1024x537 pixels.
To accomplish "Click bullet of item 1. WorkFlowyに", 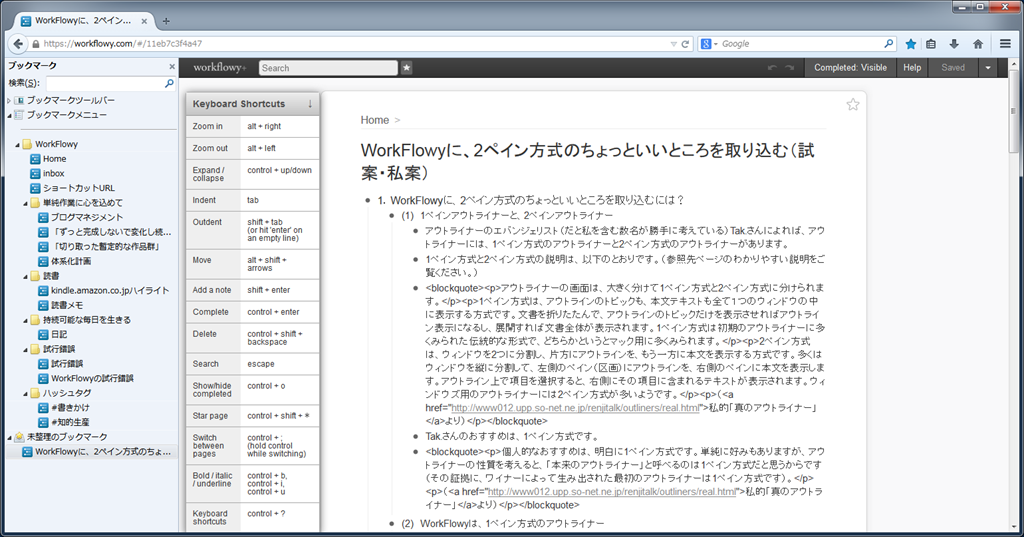I will point(367,201).
